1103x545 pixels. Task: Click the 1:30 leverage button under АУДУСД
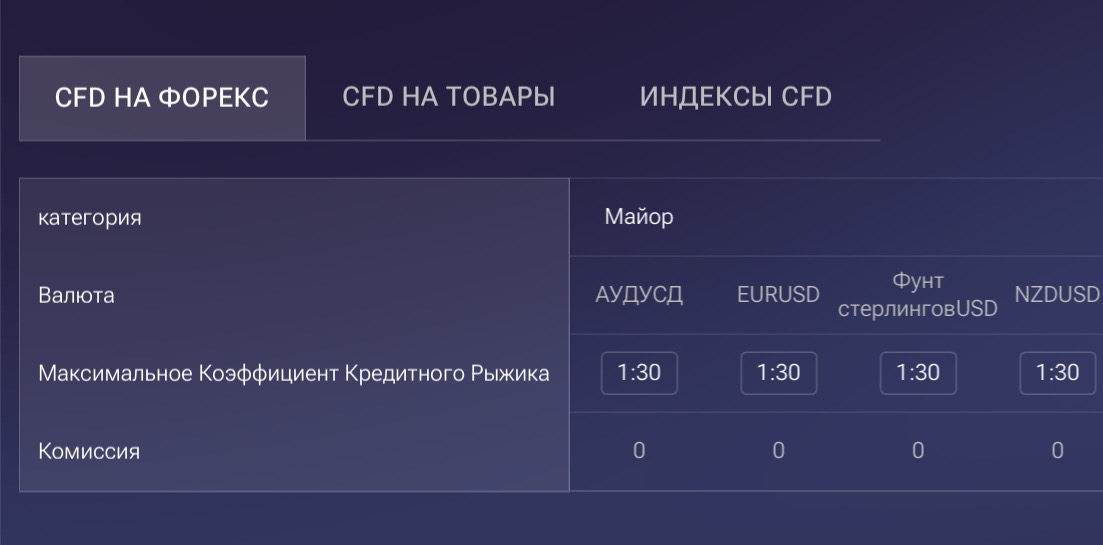coord(639,373)
